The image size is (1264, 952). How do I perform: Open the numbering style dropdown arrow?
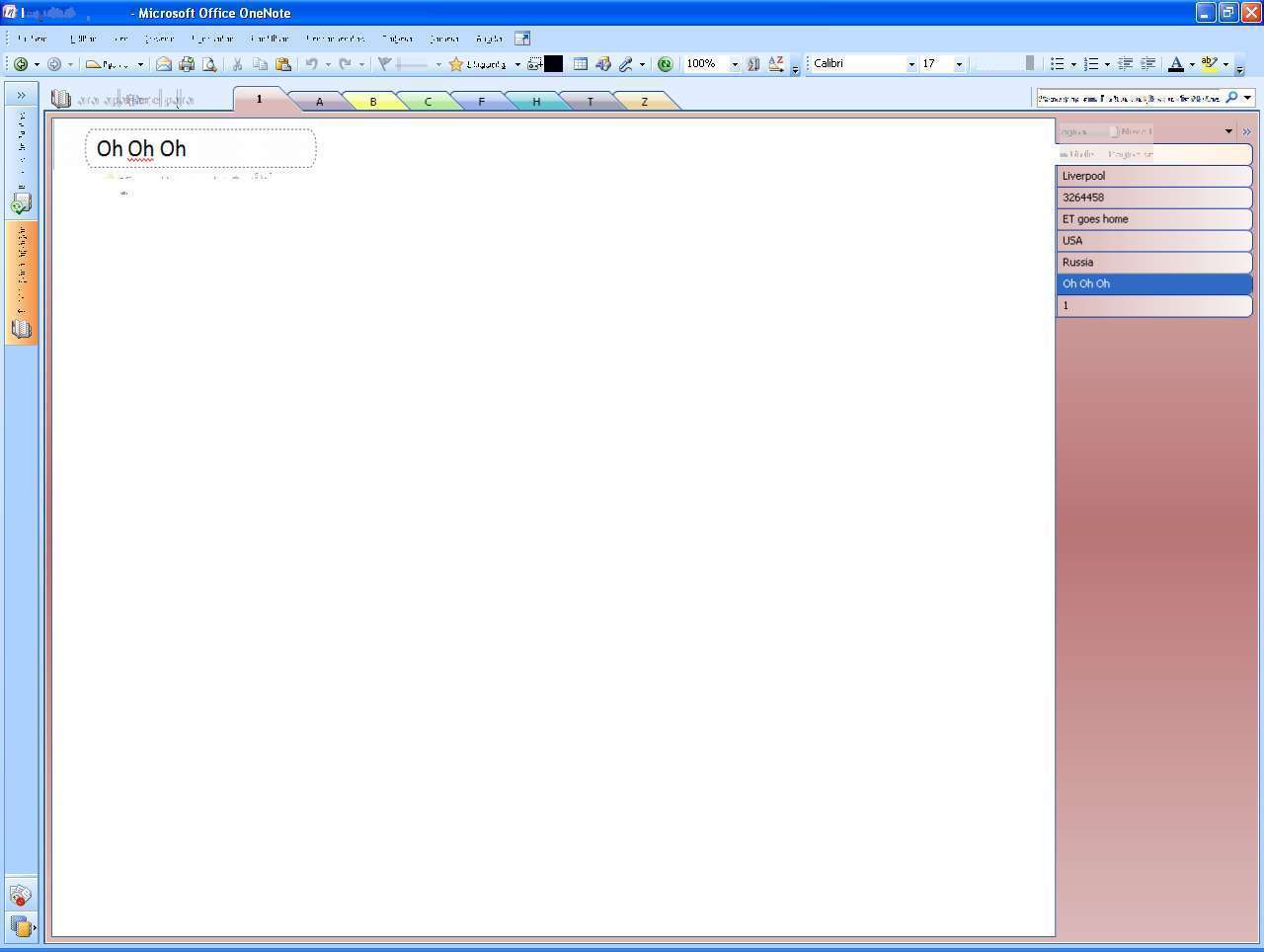coord(1107,64)
